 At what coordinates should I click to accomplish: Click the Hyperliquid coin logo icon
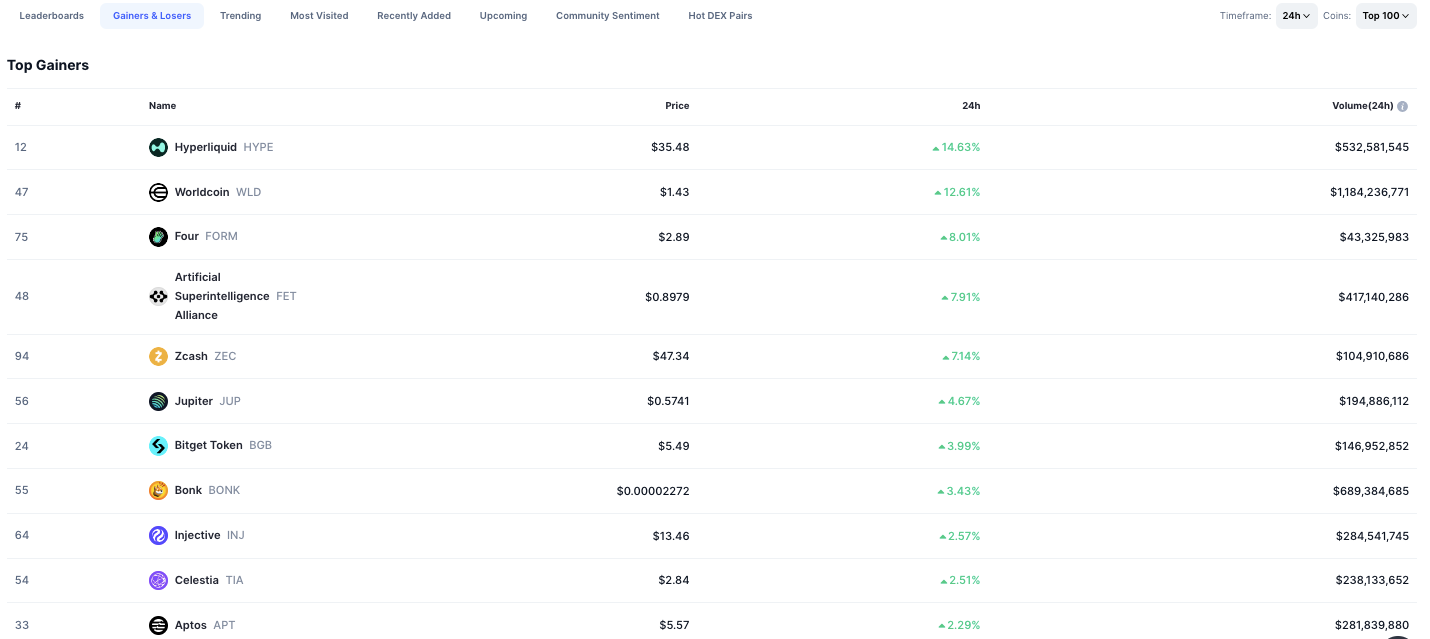[x=158, y=147]
